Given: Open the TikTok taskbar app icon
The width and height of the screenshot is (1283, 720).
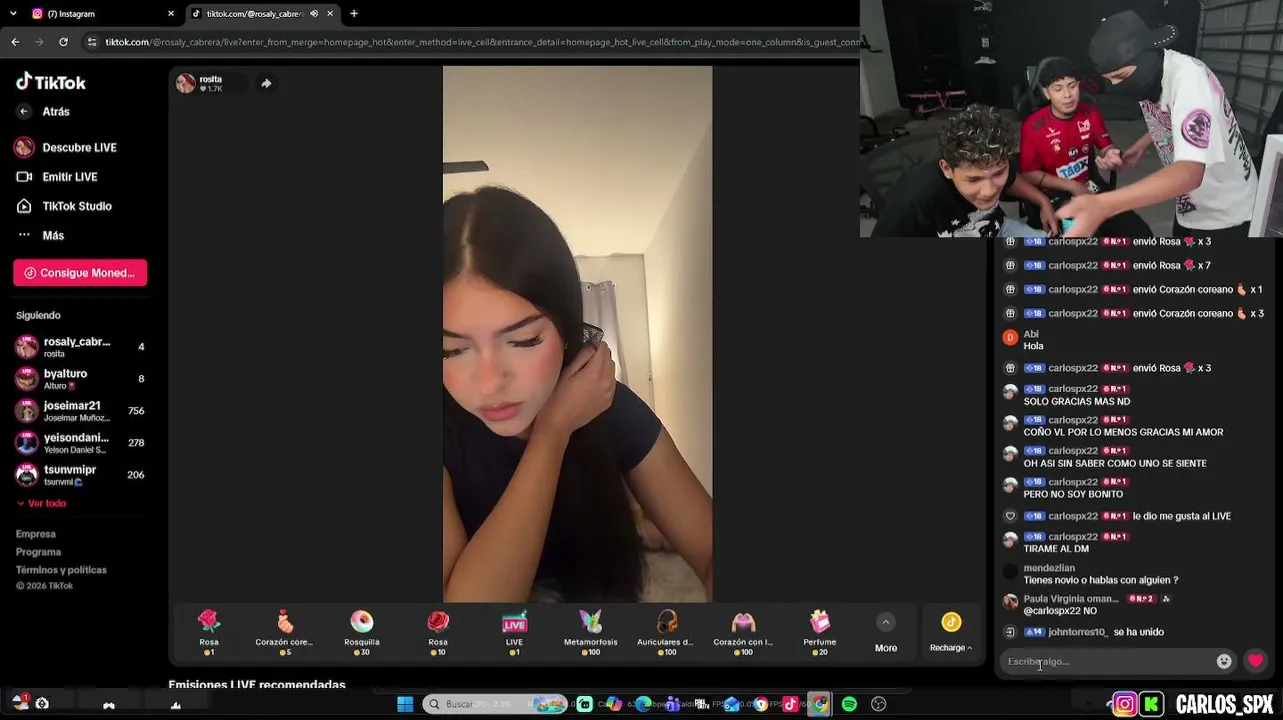Looking at the screenshot, I should coord(790,704).
